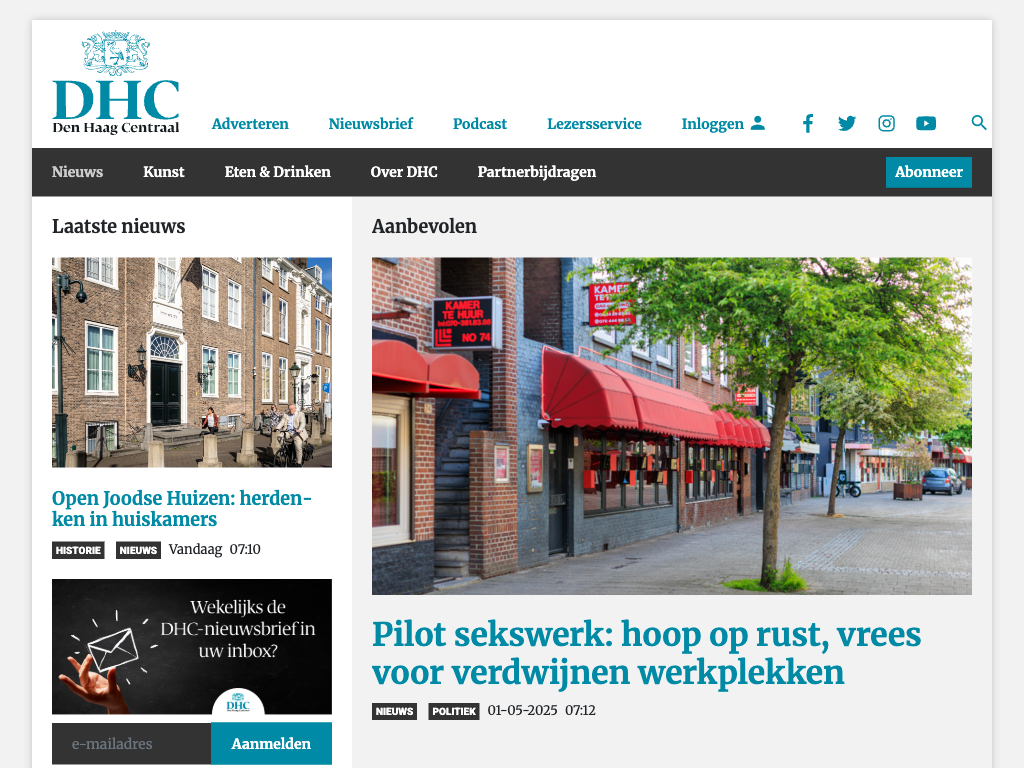Click the DHC Den Haag Centraal logo
The height and width of the screenshot is (768, 1024).
point(116,84)
